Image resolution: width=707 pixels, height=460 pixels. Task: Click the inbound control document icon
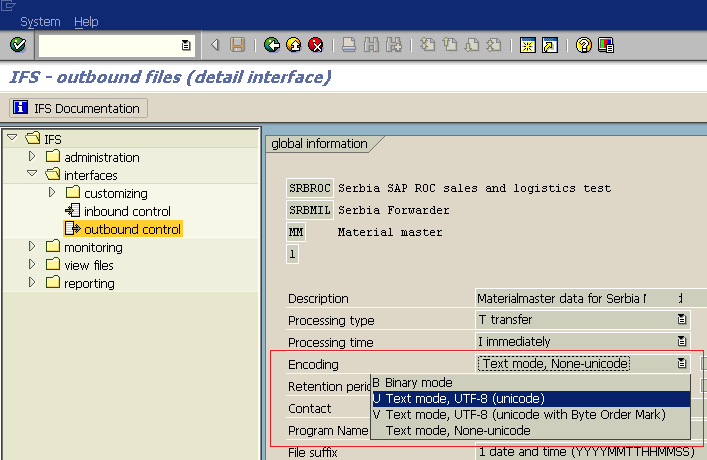click(x=73, y=210)
